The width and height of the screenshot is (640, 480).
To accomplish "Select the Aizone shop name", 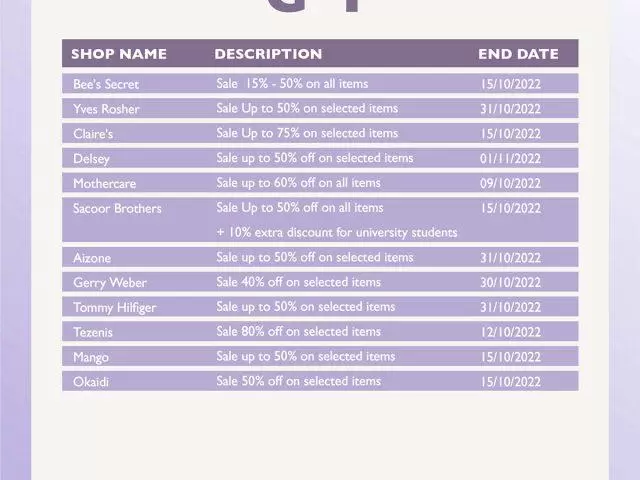I will (x=92, y=258).
